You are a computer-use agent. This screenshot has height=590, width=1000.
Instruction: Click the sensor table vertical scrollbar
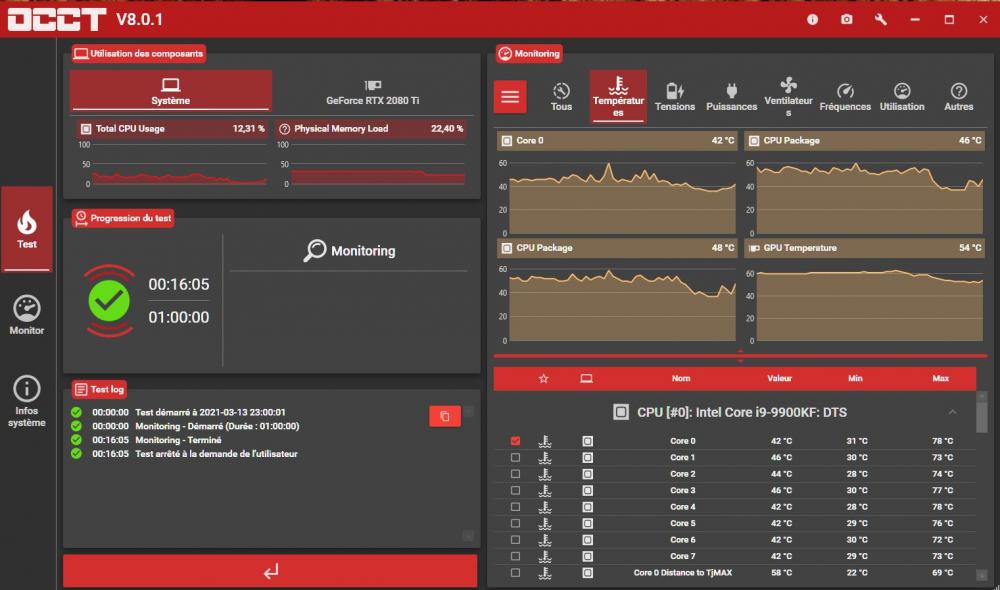tap(982, 417)
